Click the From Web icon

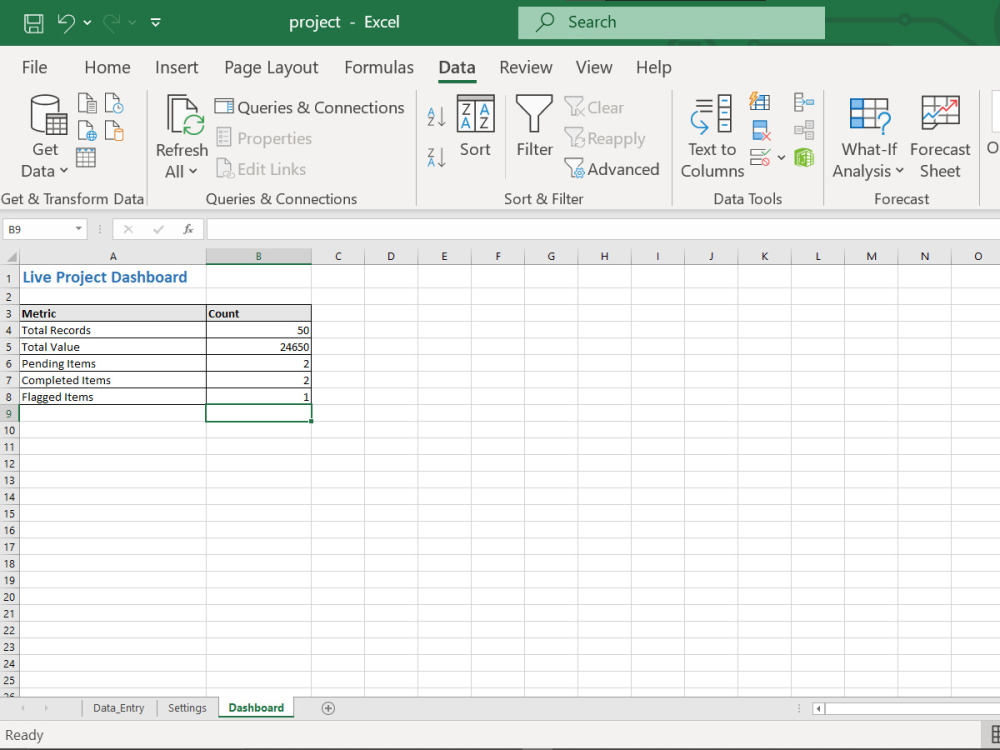pyautogui.click(x=87, y=131)
